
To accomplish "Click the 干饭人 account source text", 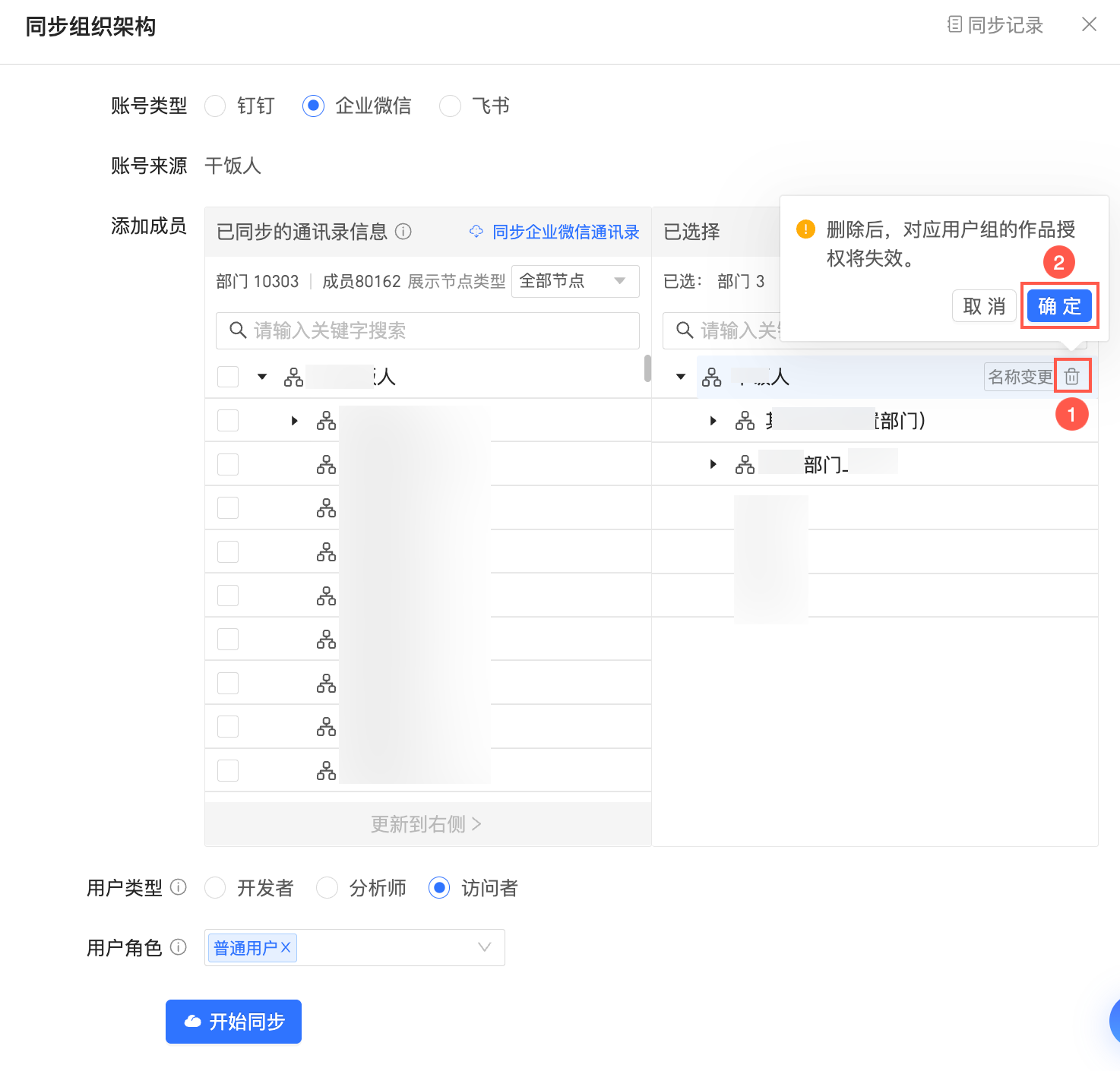I will [233, 166].
